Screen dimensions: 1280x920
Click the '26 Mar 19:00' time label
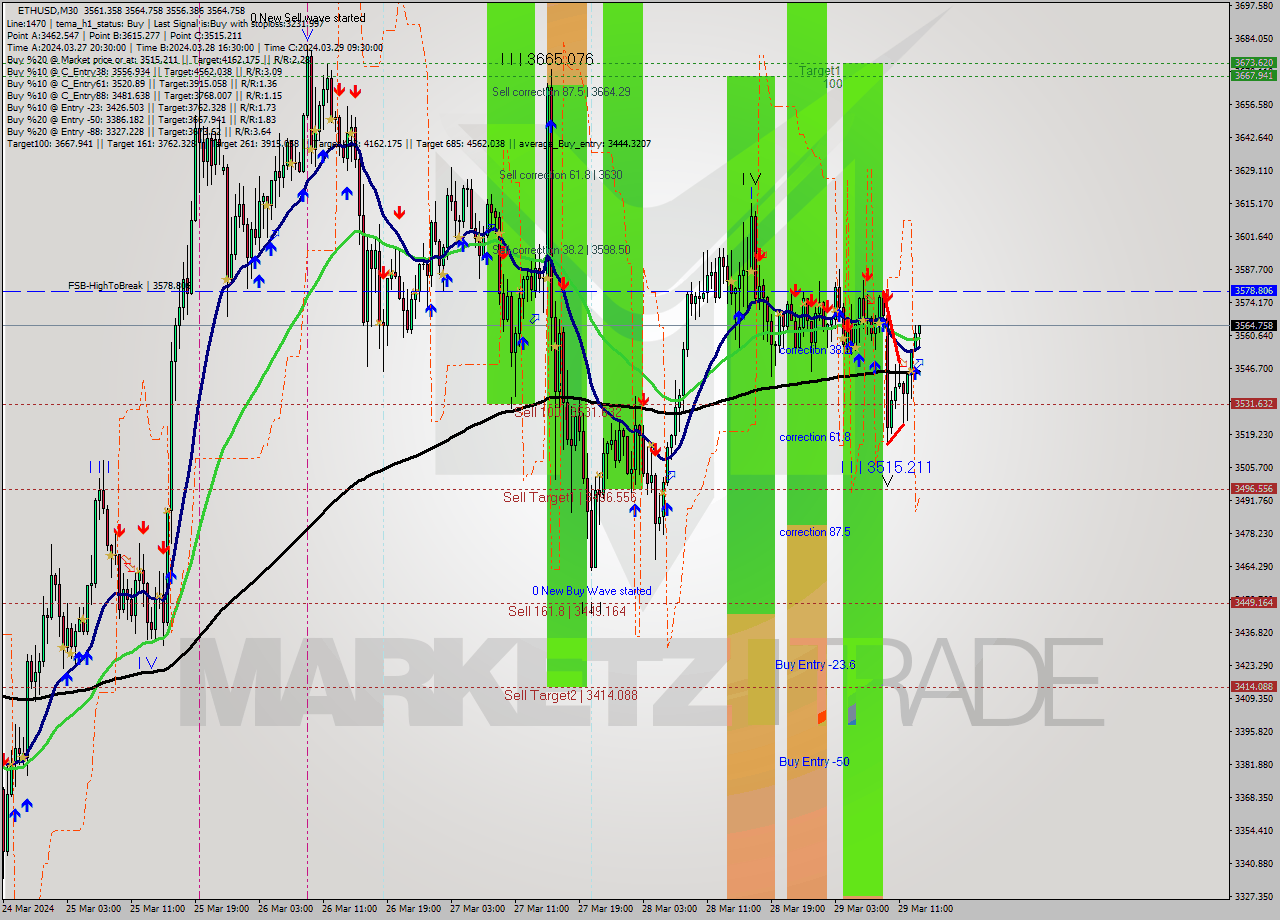pyautogui.click(x=413, y=909)
